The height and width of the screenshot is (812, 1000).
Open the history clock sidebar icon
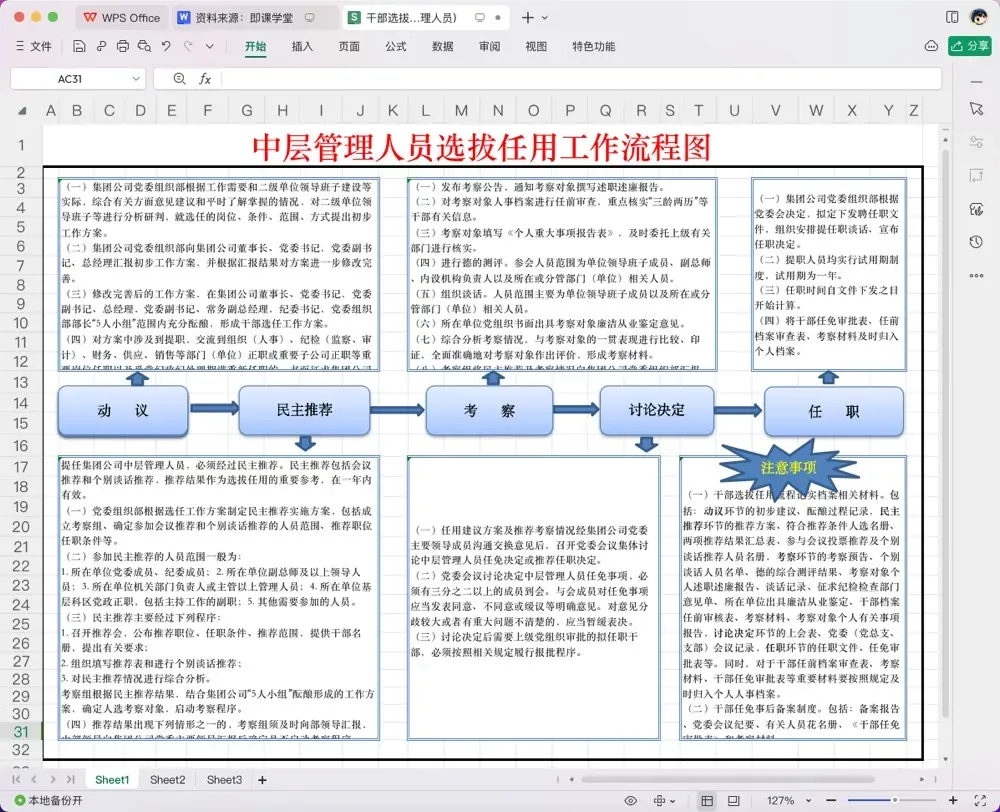point(976,242)
